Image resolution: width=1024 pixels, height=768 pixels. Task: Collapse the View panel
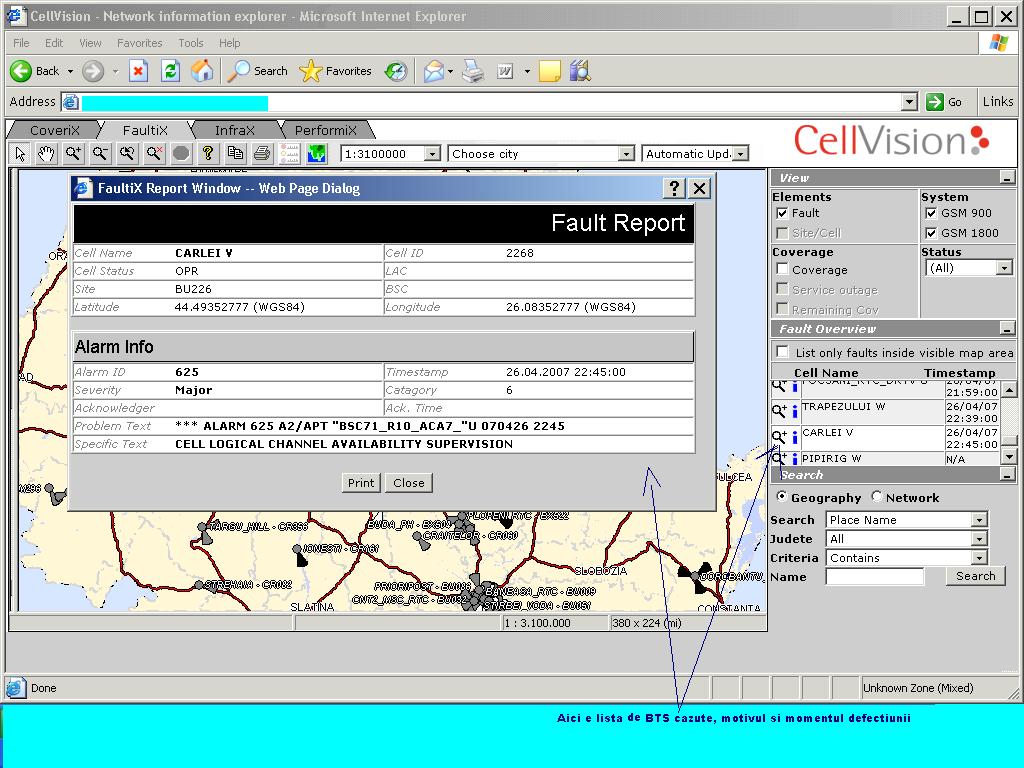[1007, 178]
